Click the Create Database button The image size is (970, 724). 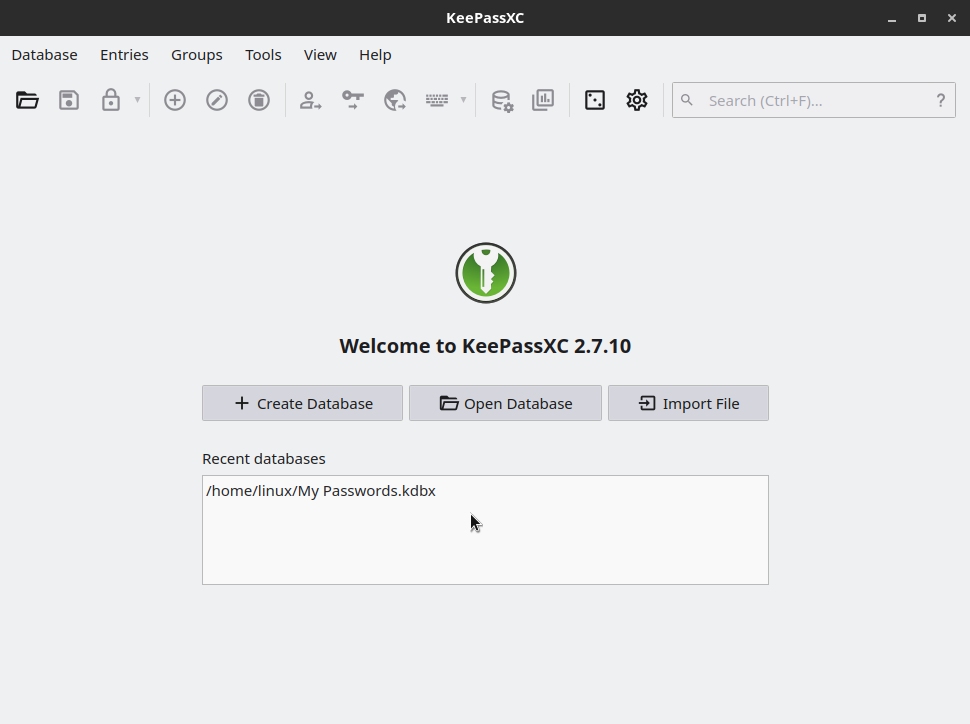pos(303,403)
